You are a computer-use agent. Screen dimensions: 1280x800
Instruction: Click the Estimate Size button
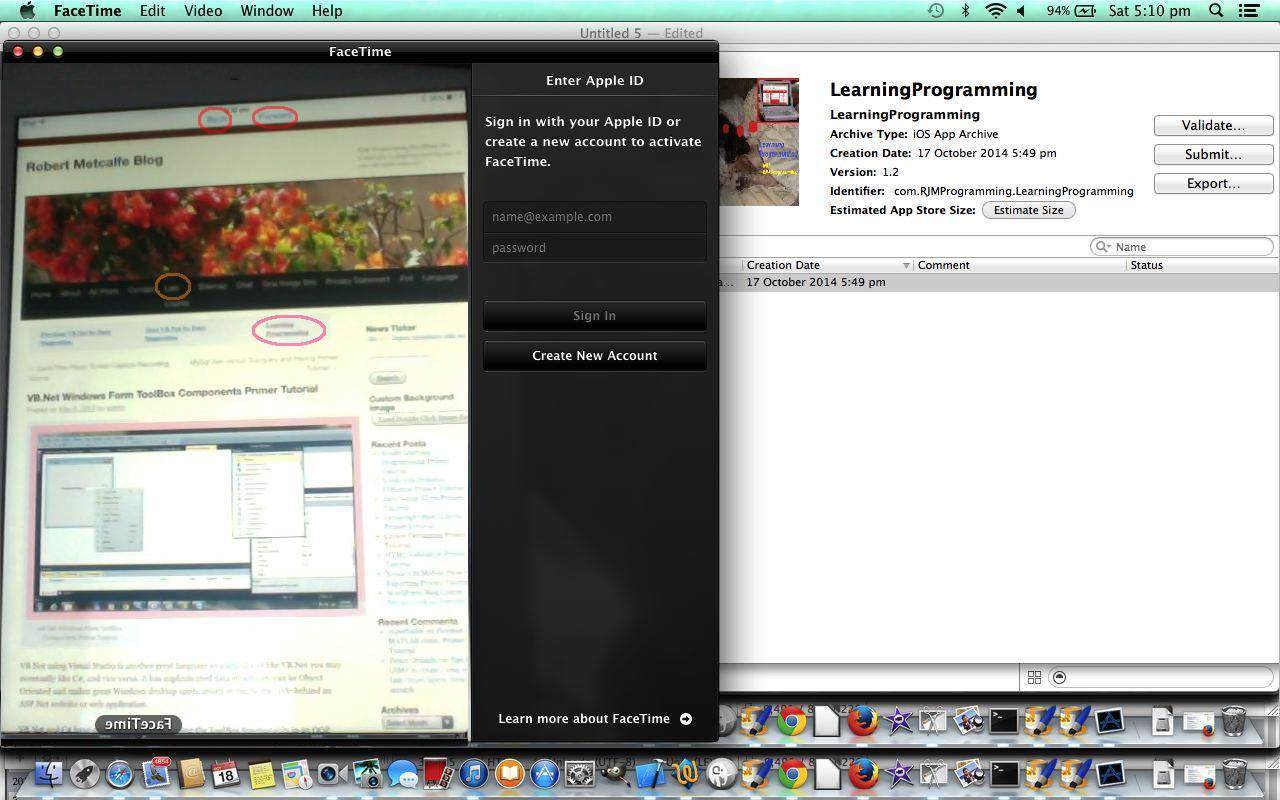(x=1028, y=210)
